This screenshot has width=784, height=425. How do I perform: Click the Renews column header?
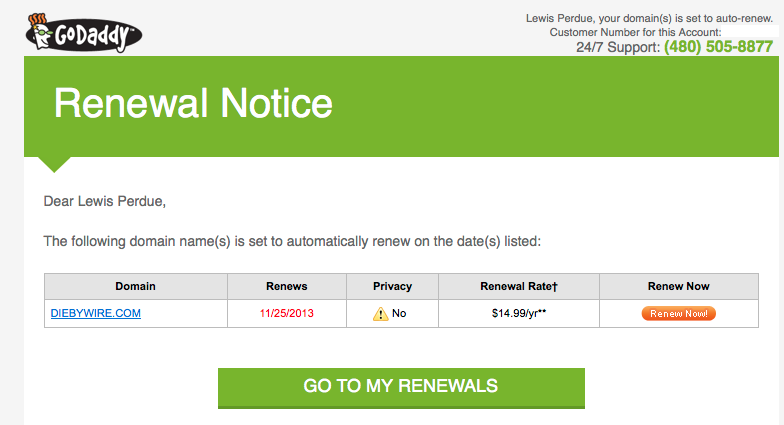click(x=286, y=286)
